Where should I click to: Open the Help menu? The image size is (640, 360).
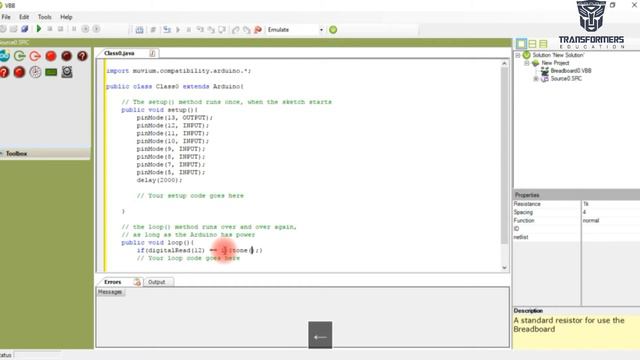click(66, 17)
